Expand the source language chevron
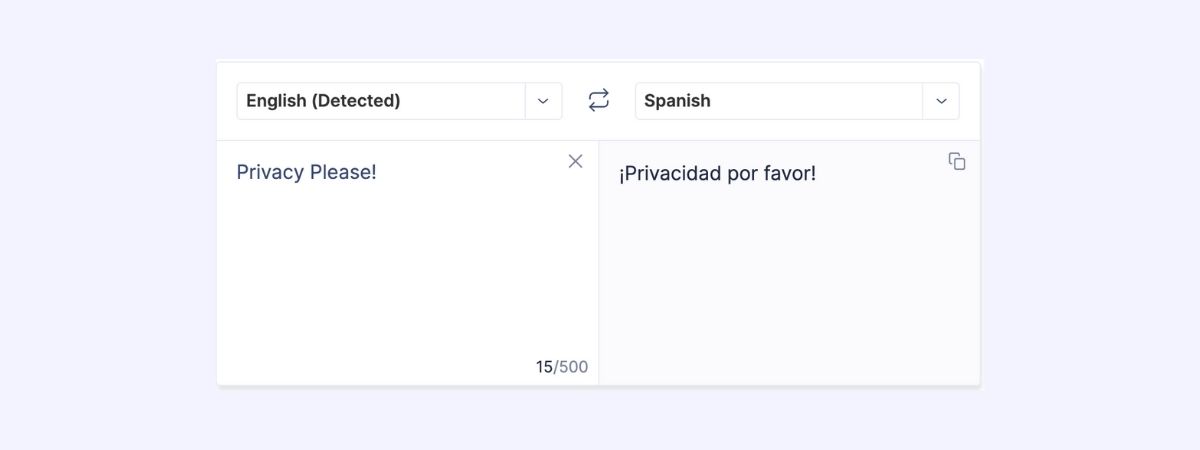 543,101
